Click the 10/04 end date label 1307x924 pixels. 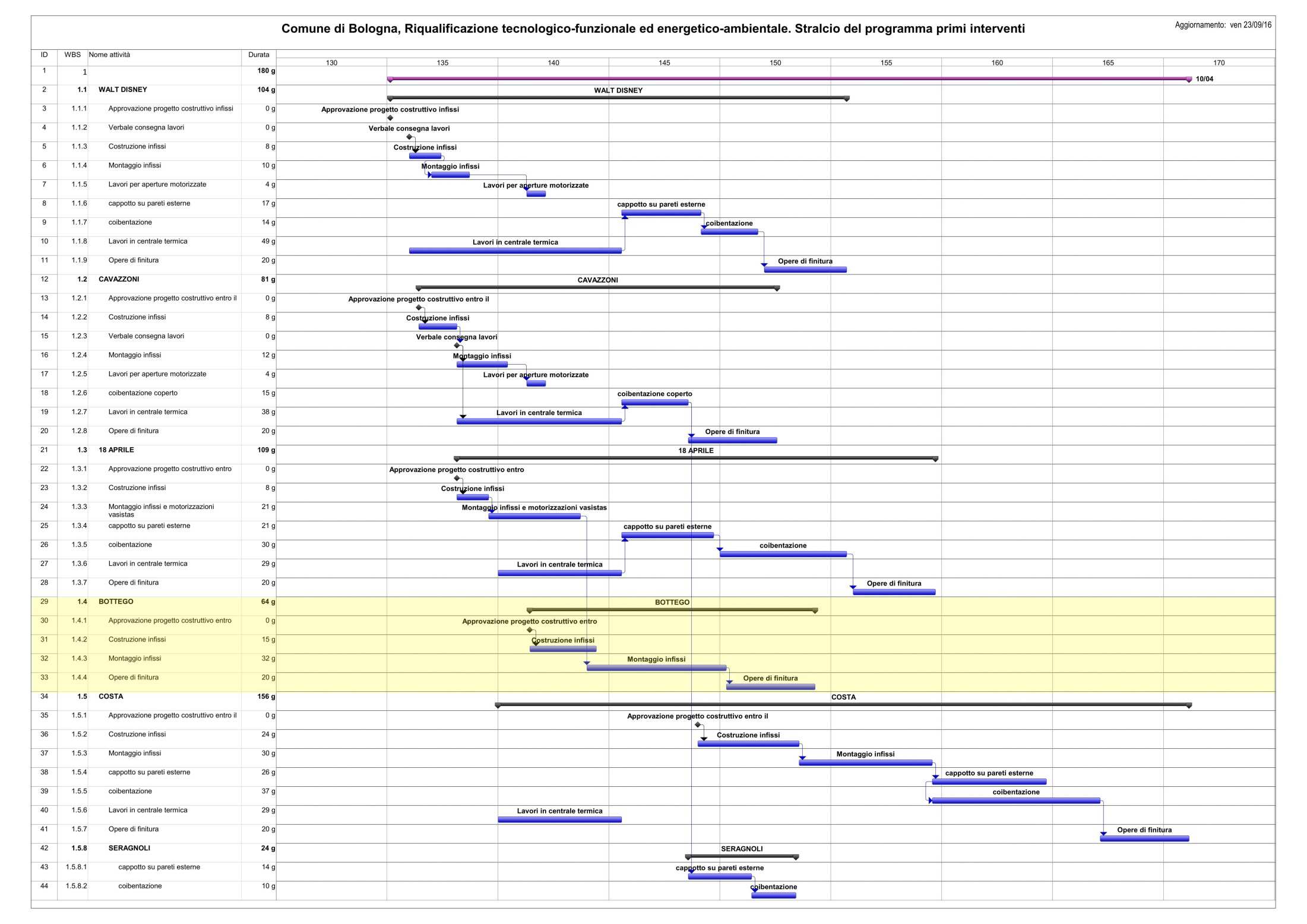click(x=1204, y=79)
